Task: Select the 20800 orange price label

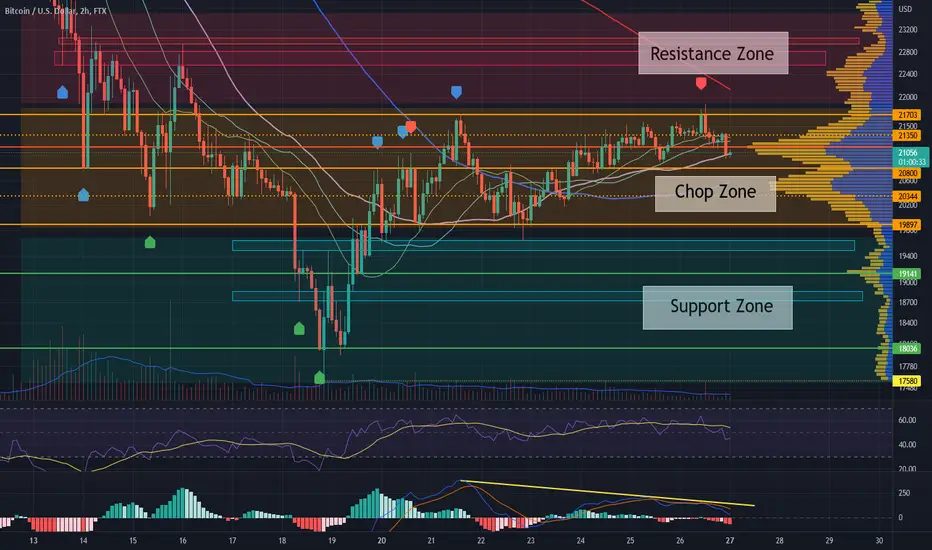Action: (x=907, y=173)
